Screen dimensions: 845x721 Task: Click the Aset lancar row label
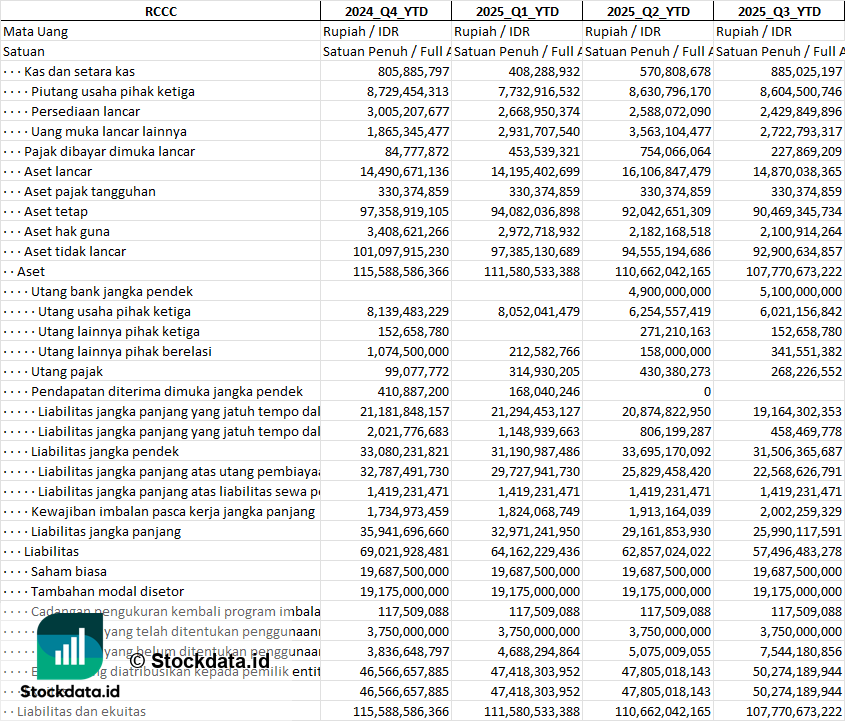(x=58, y=171)
